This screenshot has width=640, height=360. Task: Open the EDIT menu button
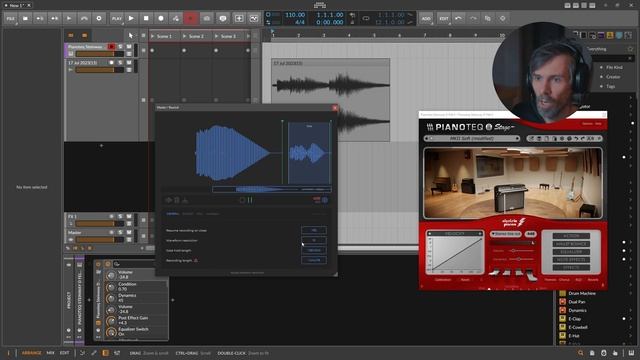pyautogui.click(x=444, y=18)
